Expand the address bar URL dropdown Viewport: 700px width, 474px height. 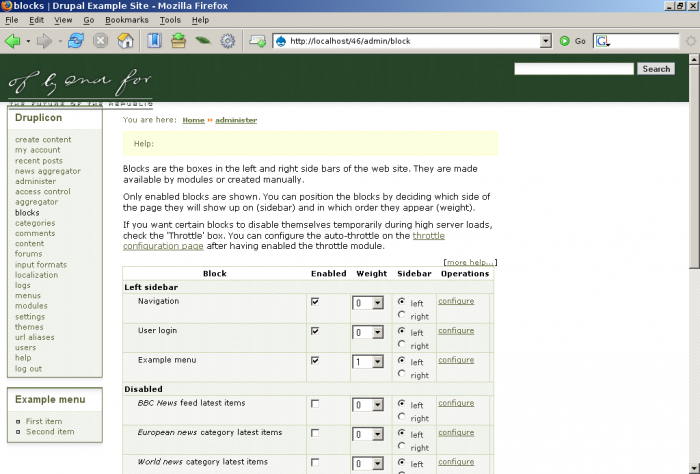pos(546,41)
